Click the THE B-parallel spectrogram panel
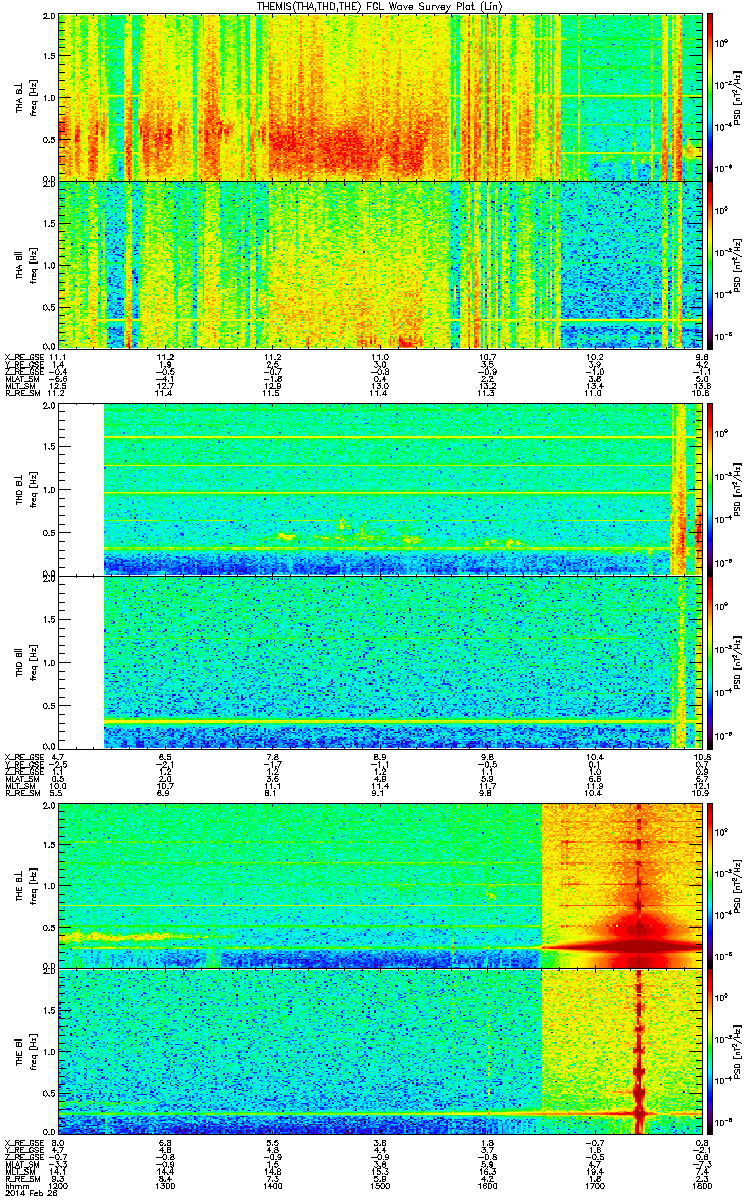Viewport: 750px width, 1200px height. (381, 1052)
